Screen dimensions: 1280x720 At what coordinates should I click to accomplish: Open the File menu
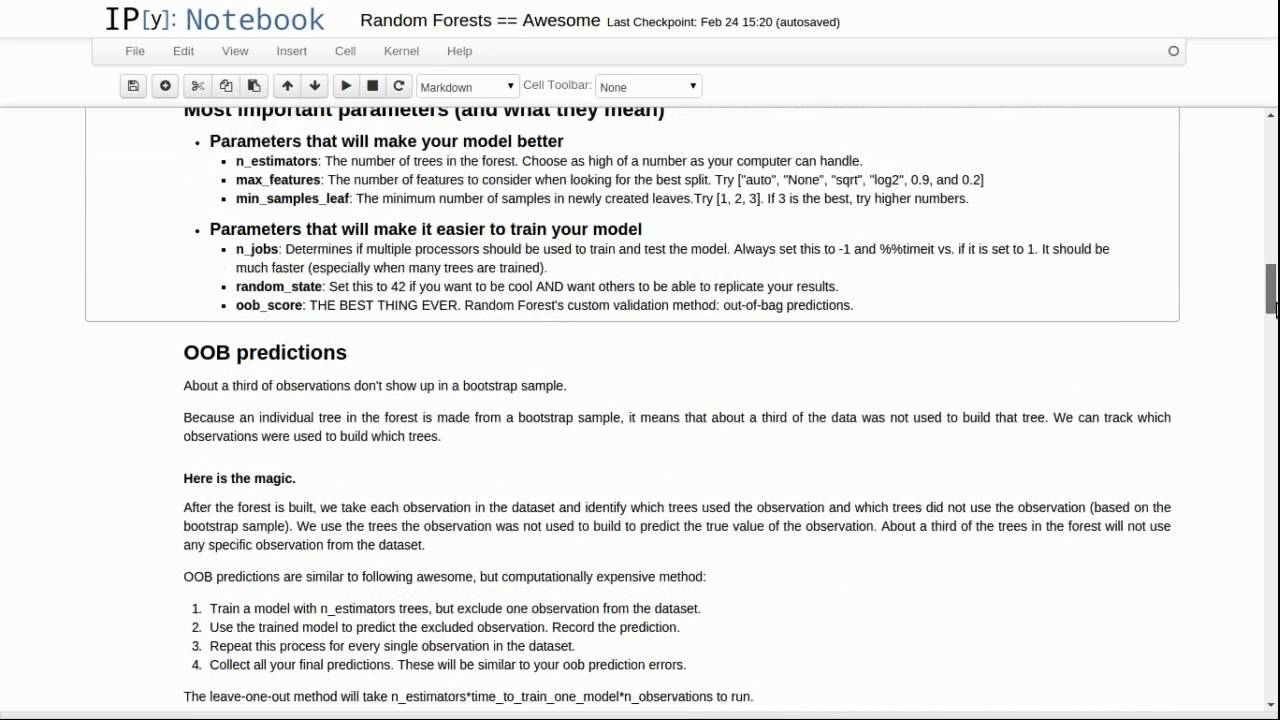point(135,51)
